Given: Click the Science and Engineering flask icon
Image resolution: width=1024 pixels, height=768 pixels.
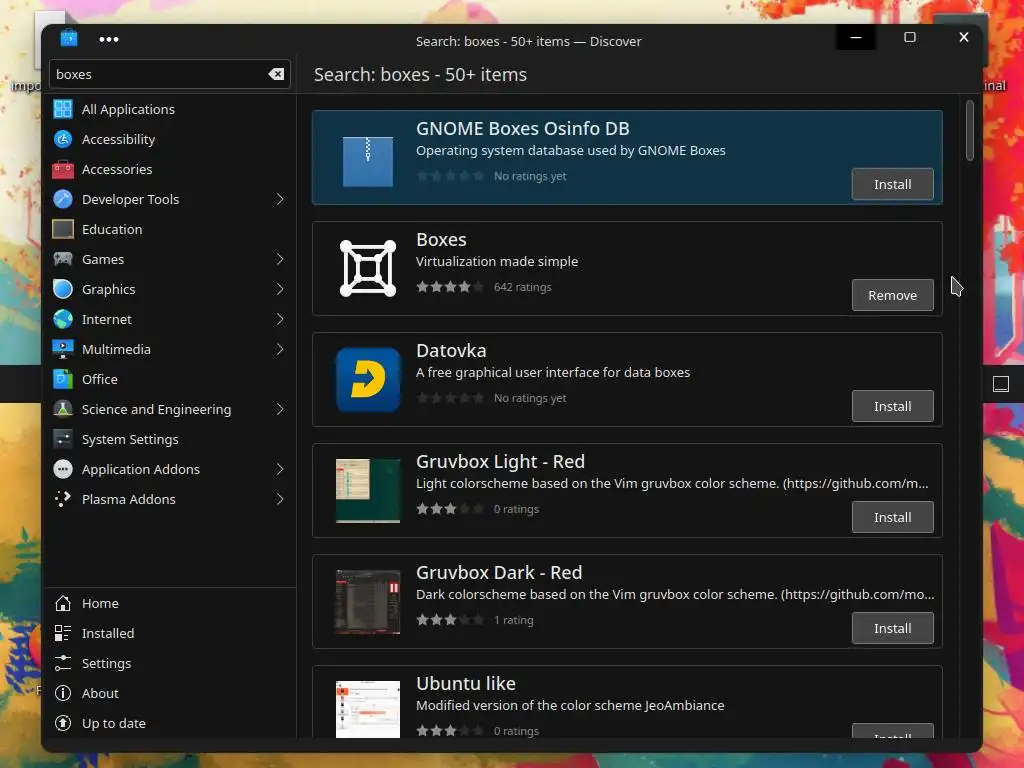Looking at the screenshot, I should [x=63, y=409].
